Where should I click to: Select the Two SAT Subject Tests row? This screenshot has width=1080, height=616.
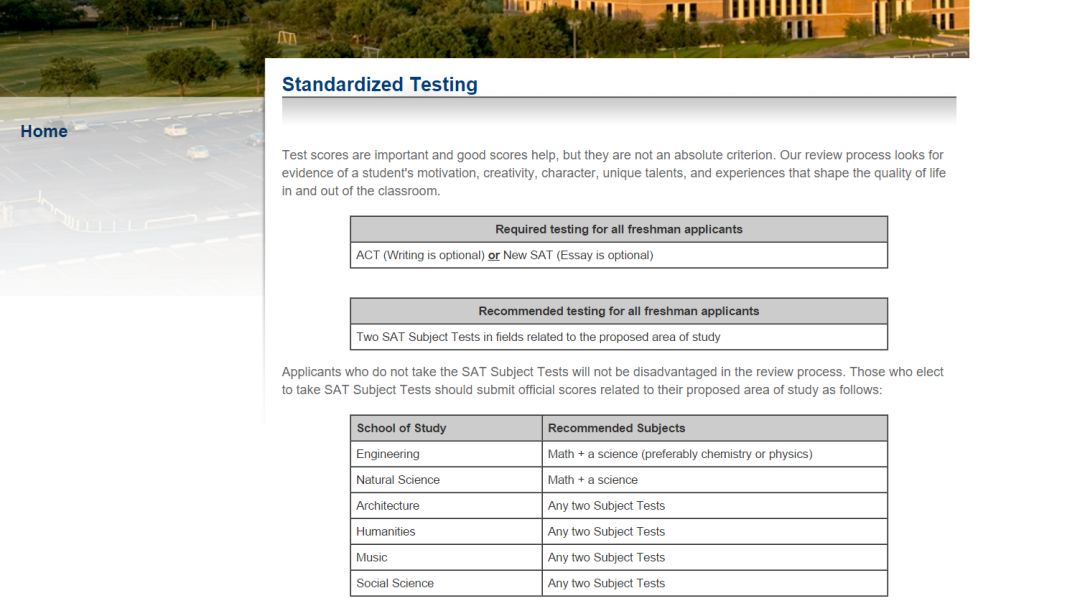pyautogui.click(x=619, y=337)
